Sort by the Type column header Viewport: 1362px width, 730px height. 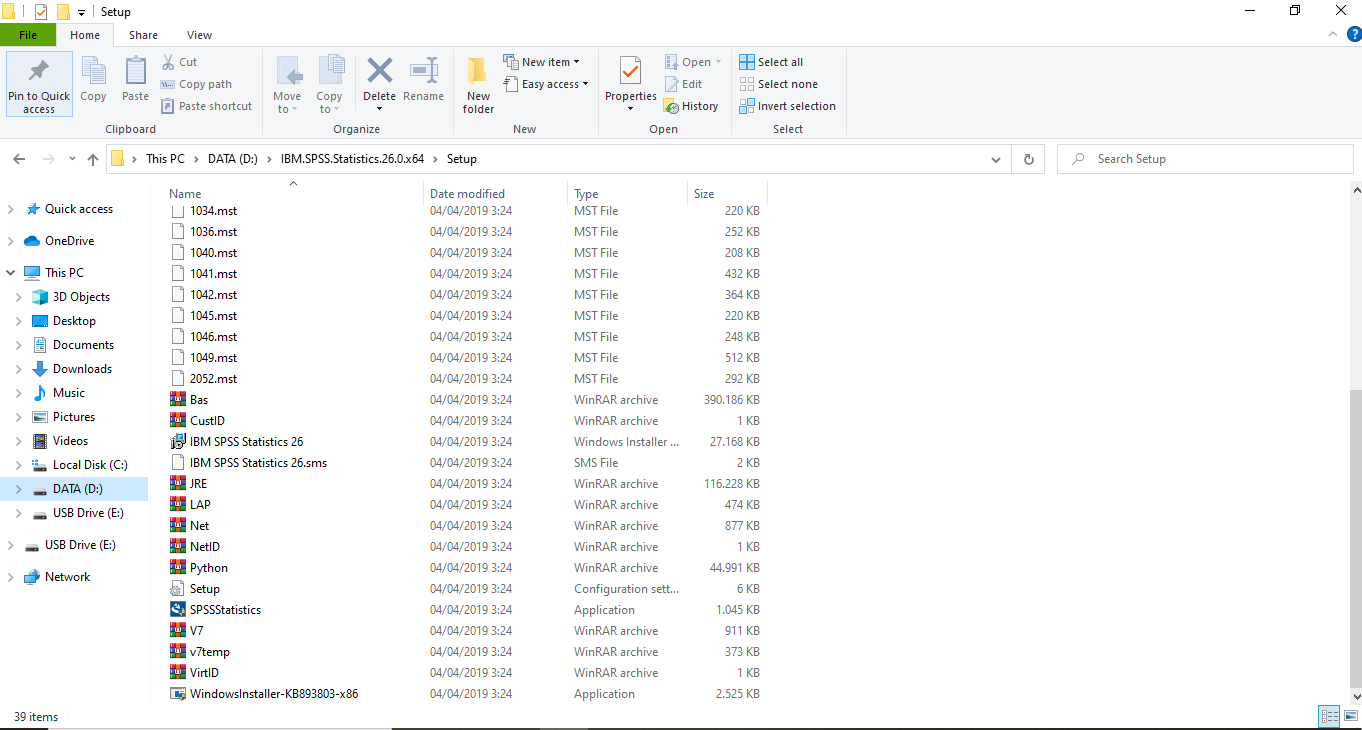point(628,194)
